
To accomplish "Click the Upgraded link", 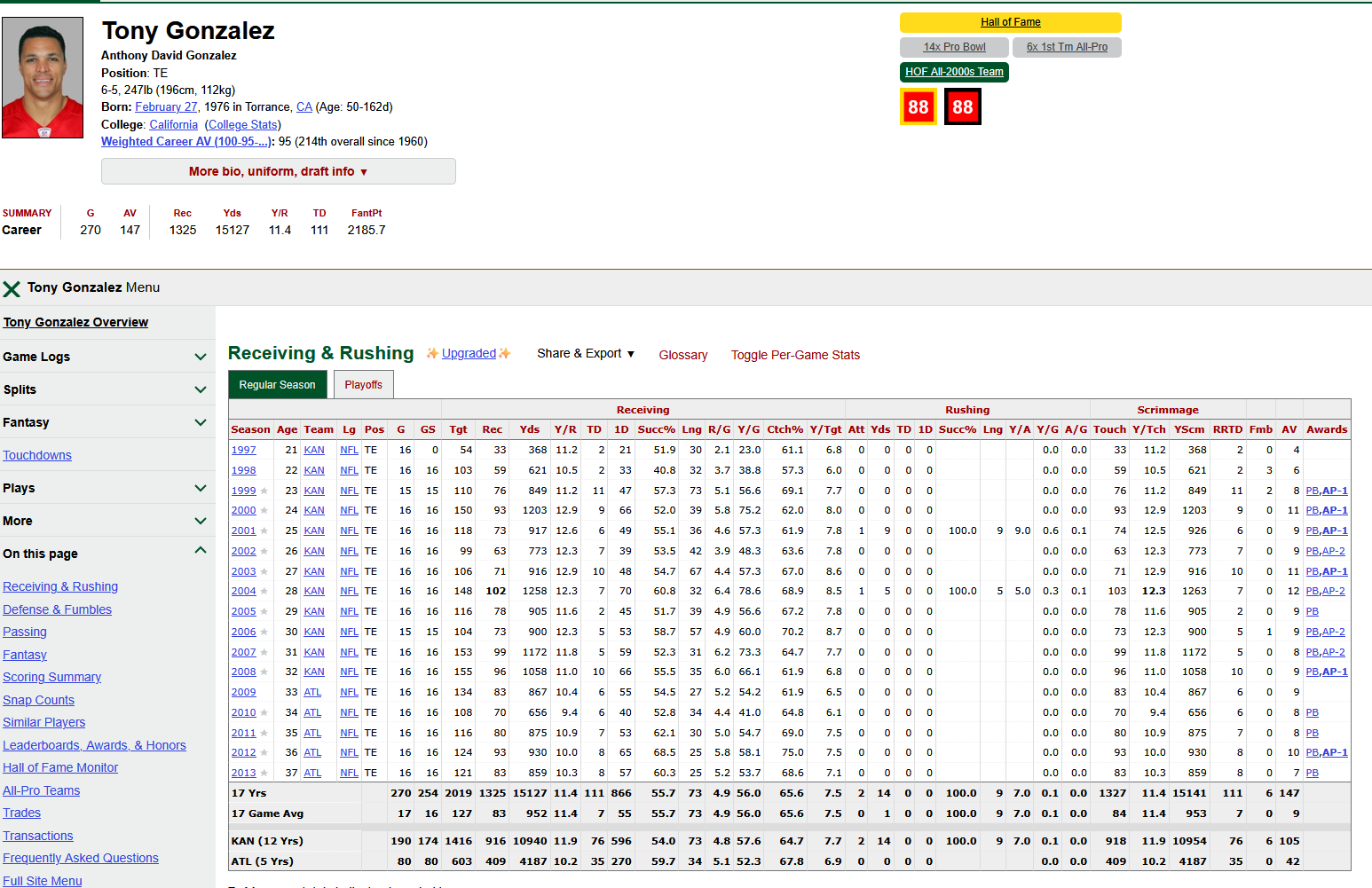I will point(469,353).
